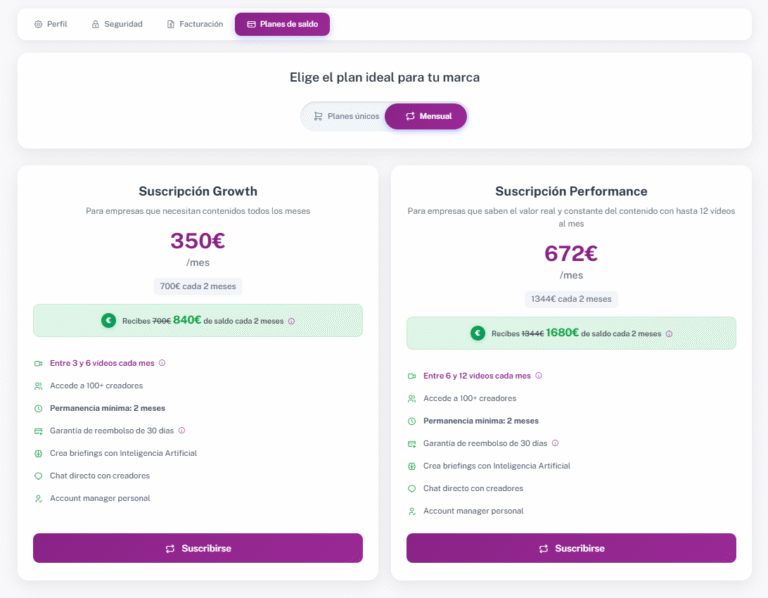
Task: Switch to the Seguridad tab
Action: pos(117,24)
